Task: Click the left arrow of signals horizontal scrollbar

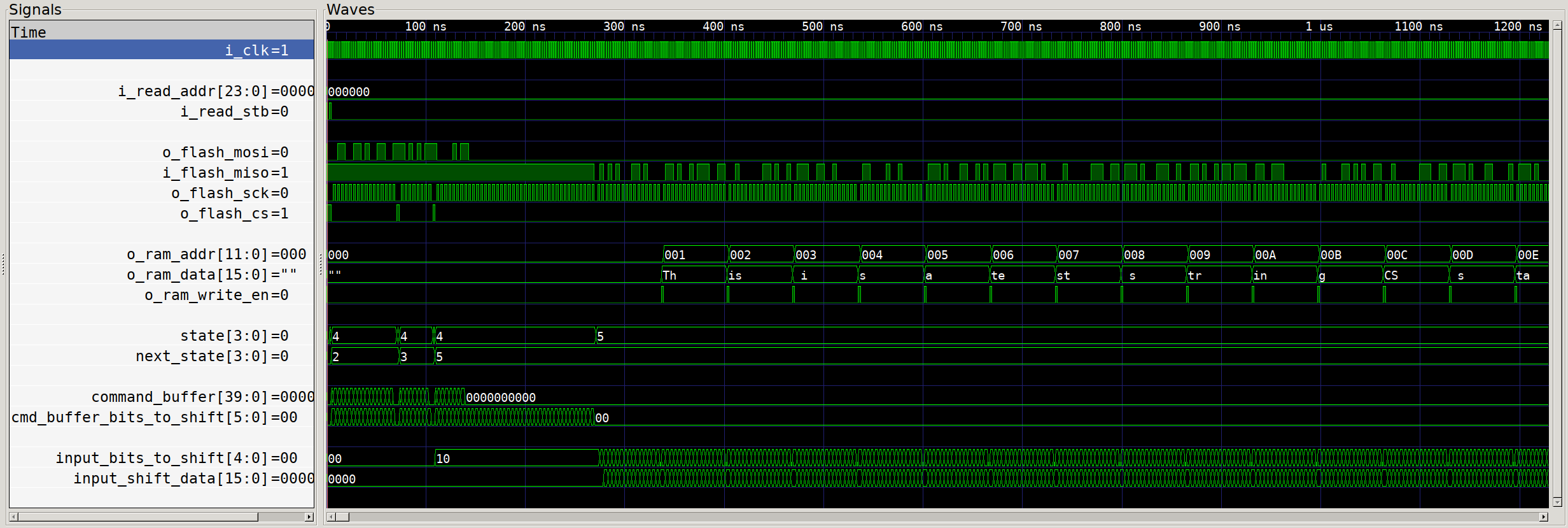Action: click(13, 517)
